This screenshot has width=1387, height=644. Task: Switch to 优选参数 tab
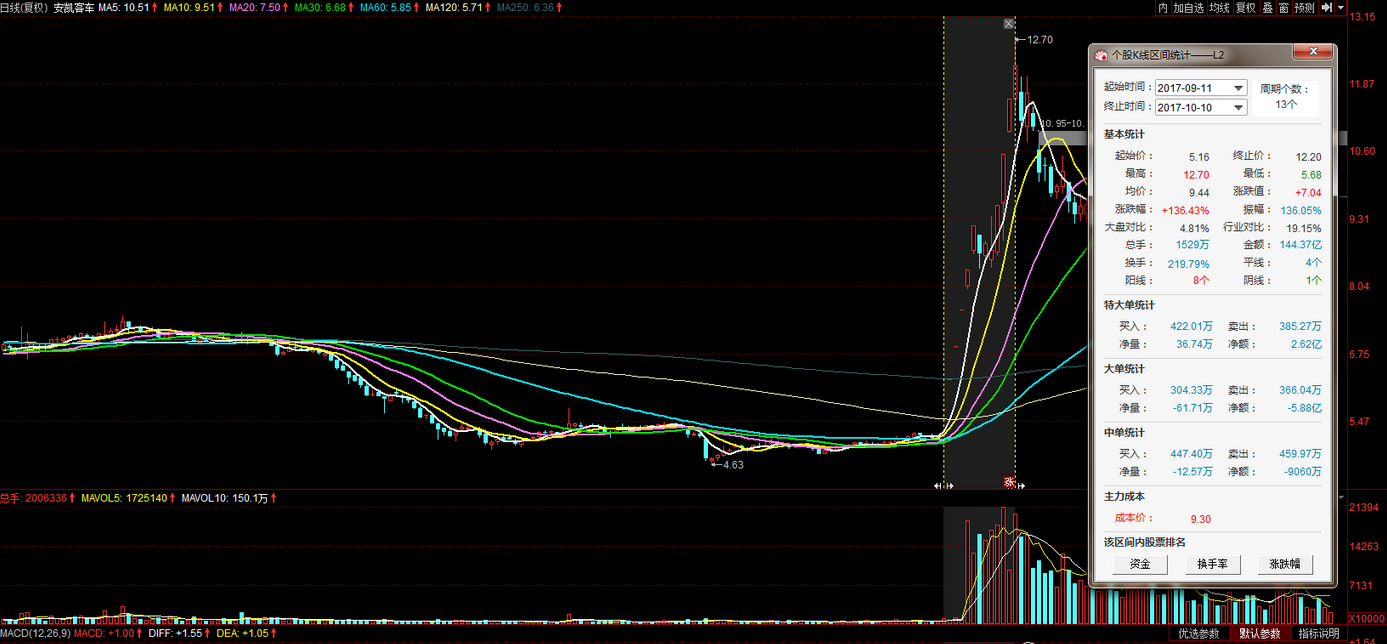coord(1198,634)
